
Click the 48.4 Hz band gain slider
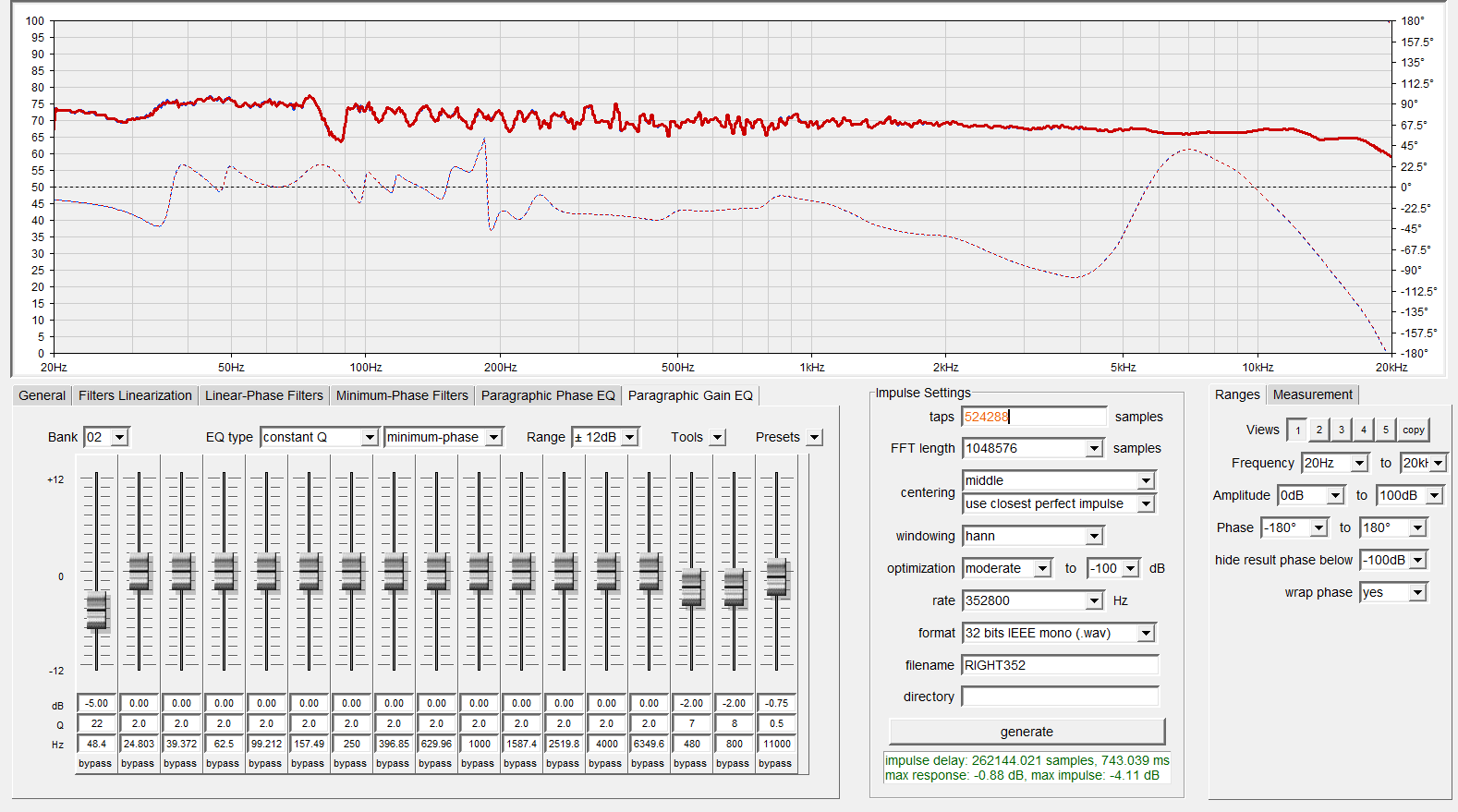click(96, 611)
